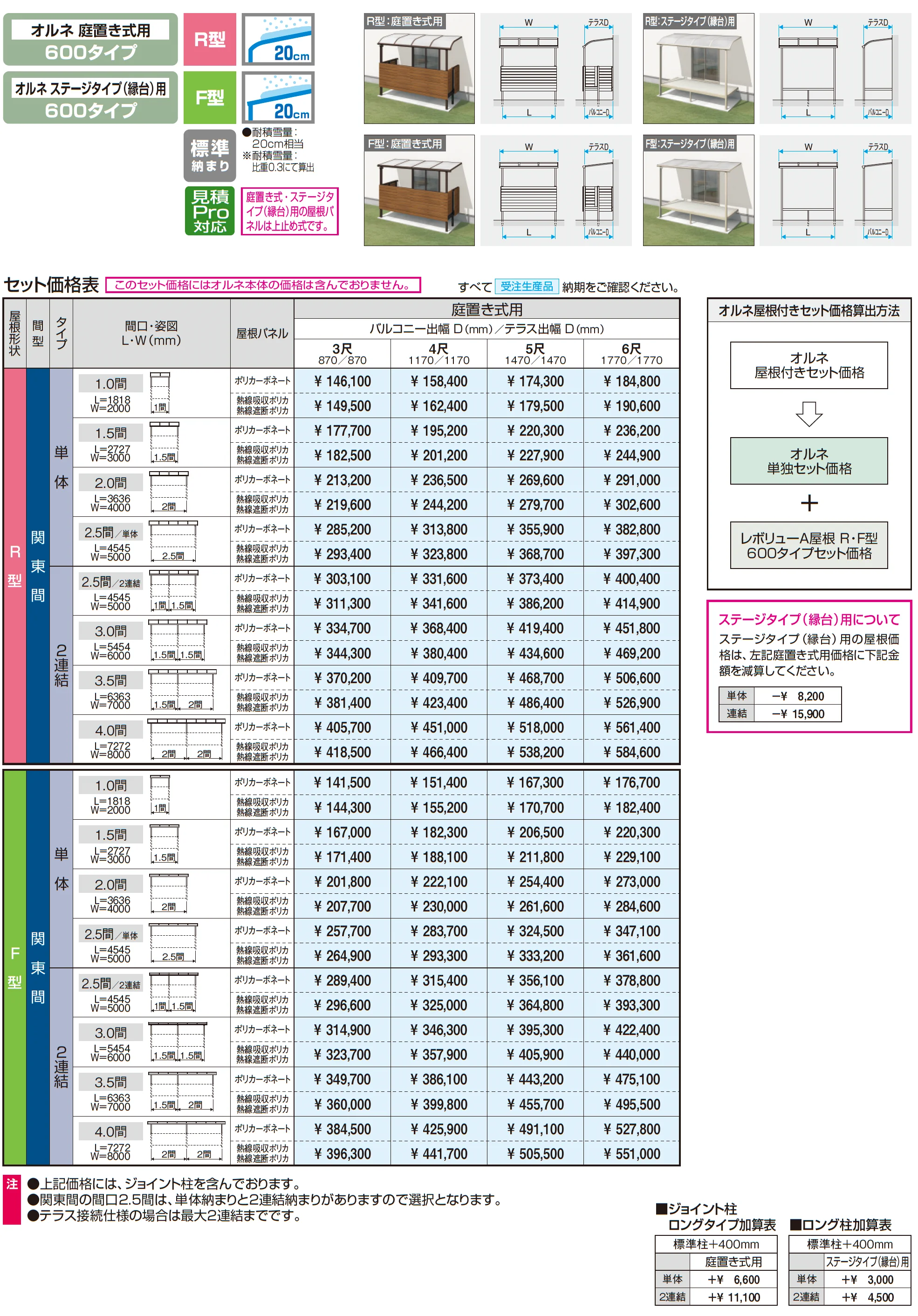Click the green 見積Pro対応 badge
Screen dimensions: 918x1316
click(210, 212)
